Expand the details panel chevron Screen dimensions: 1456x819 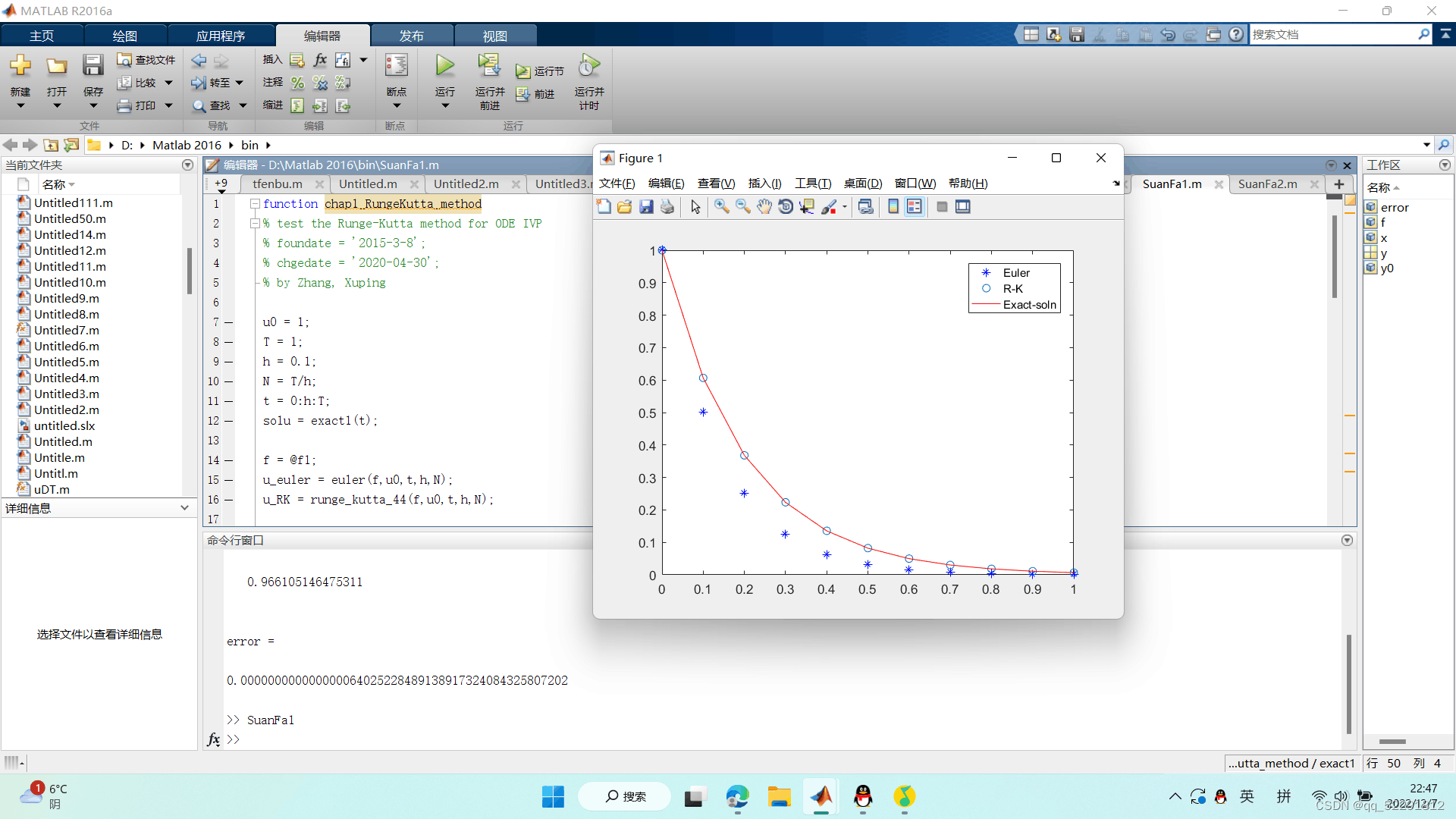click(184, 508)
